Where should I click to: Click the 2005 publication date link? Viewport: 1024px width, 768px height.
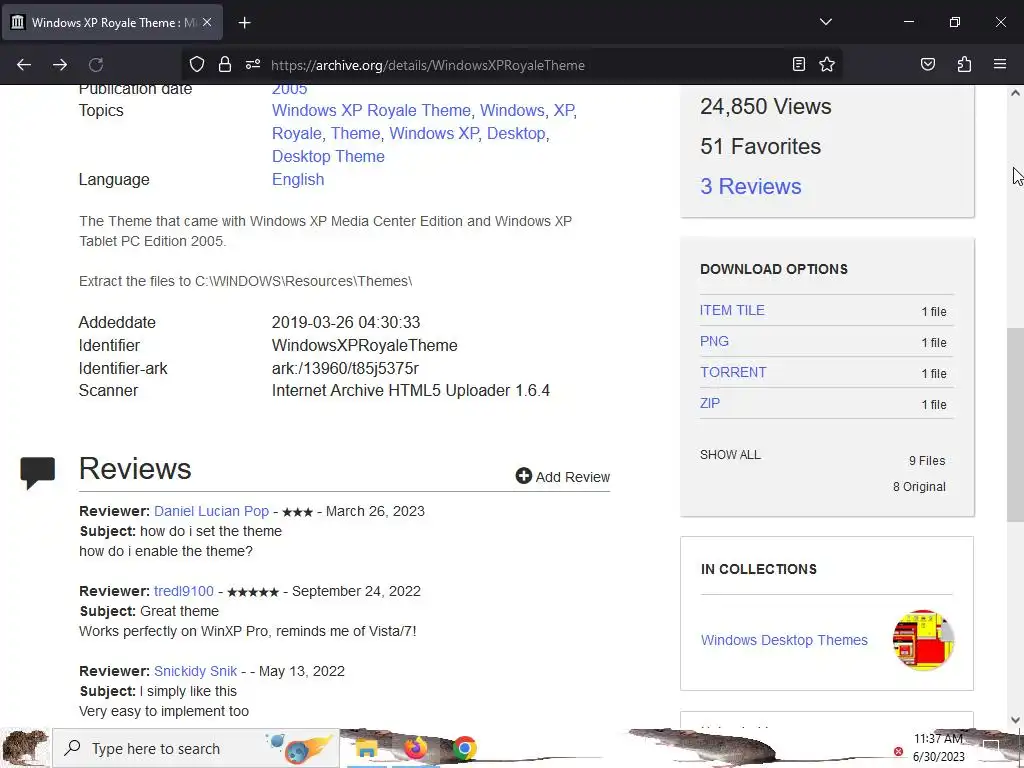pos(289,89)
